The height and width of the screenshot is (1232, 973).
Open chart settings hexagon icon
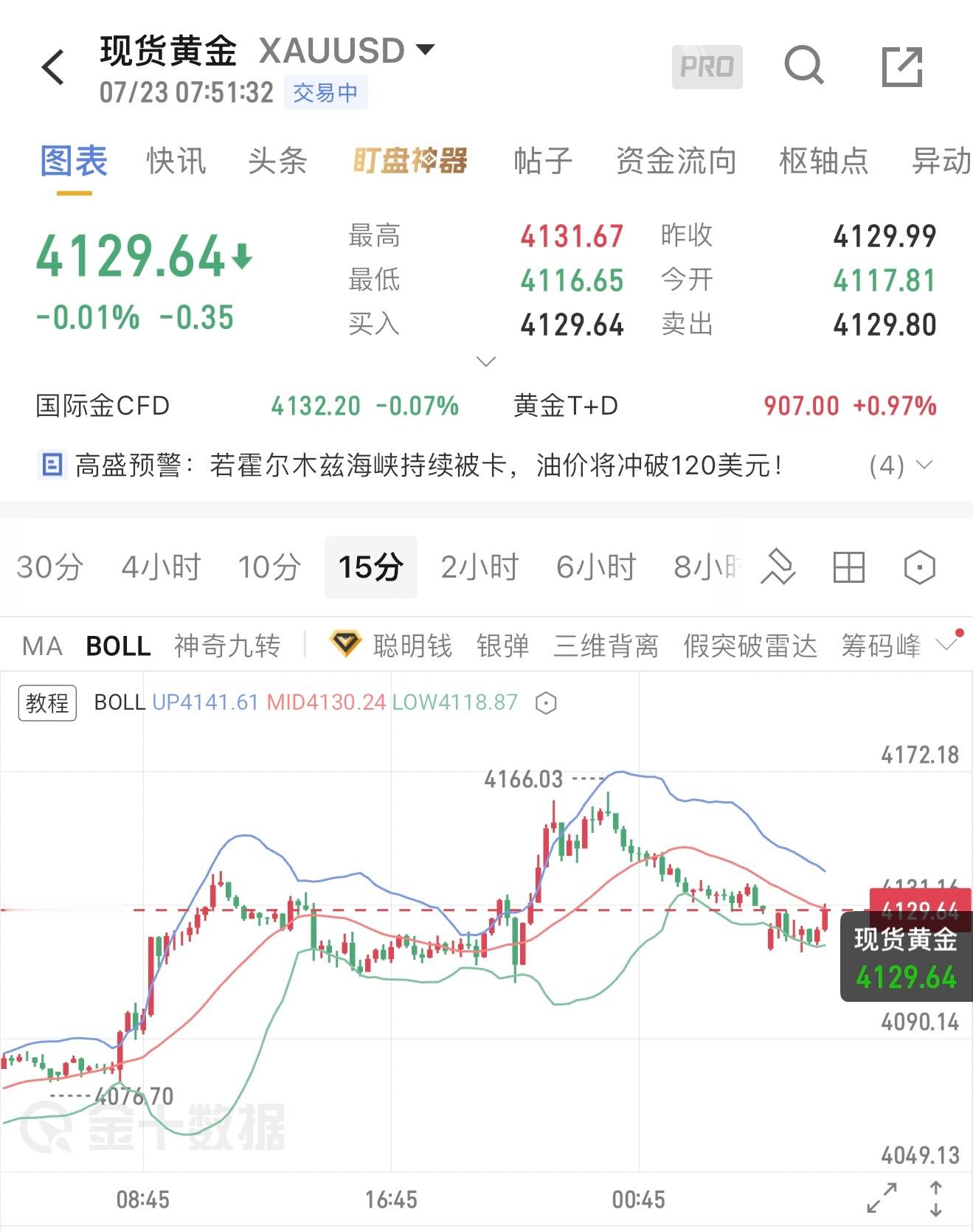[919, 567]
